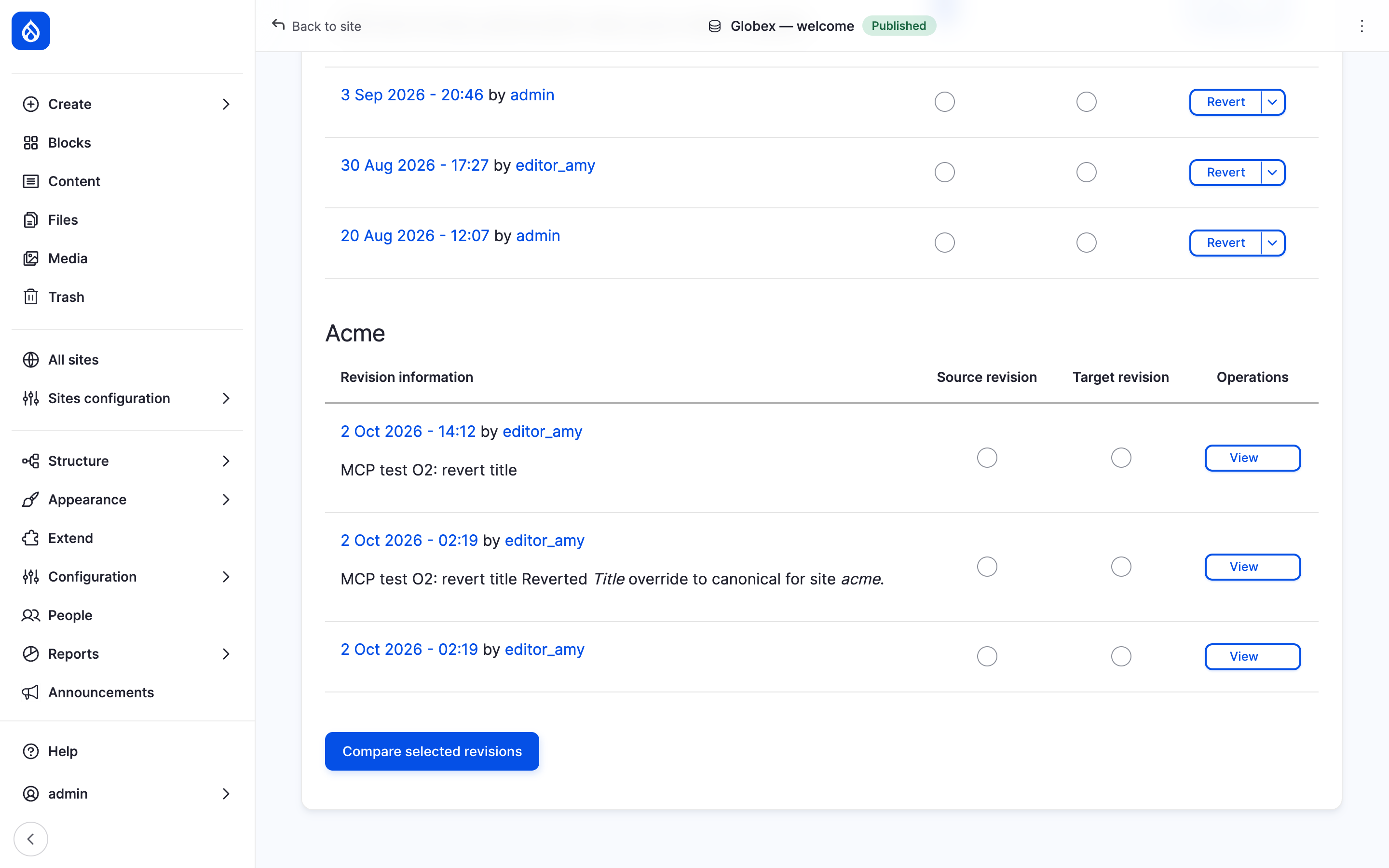This screenshot has width=1389, height=868.
Task: Click the Appearance brush icon
Action: 31,500
